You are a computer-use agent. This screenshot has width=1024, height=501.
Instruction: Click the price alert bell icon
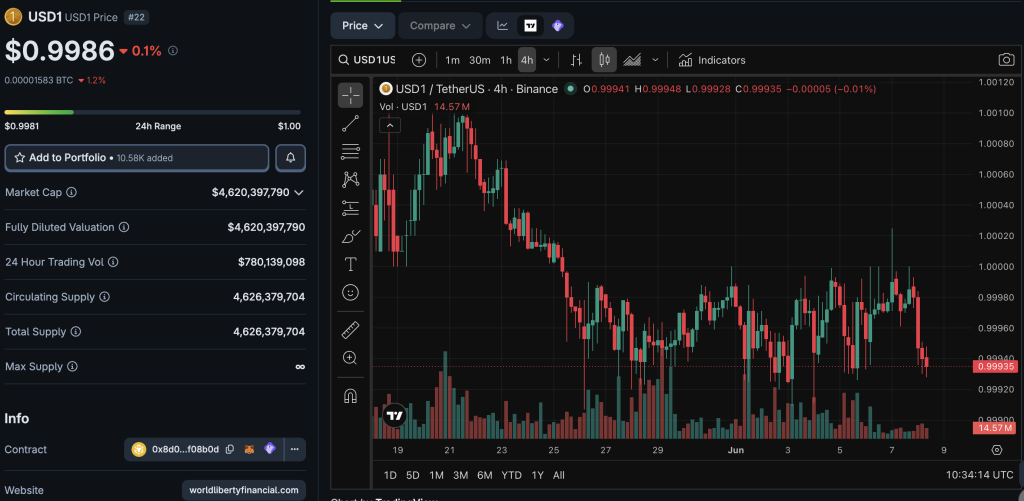(291, 158)
